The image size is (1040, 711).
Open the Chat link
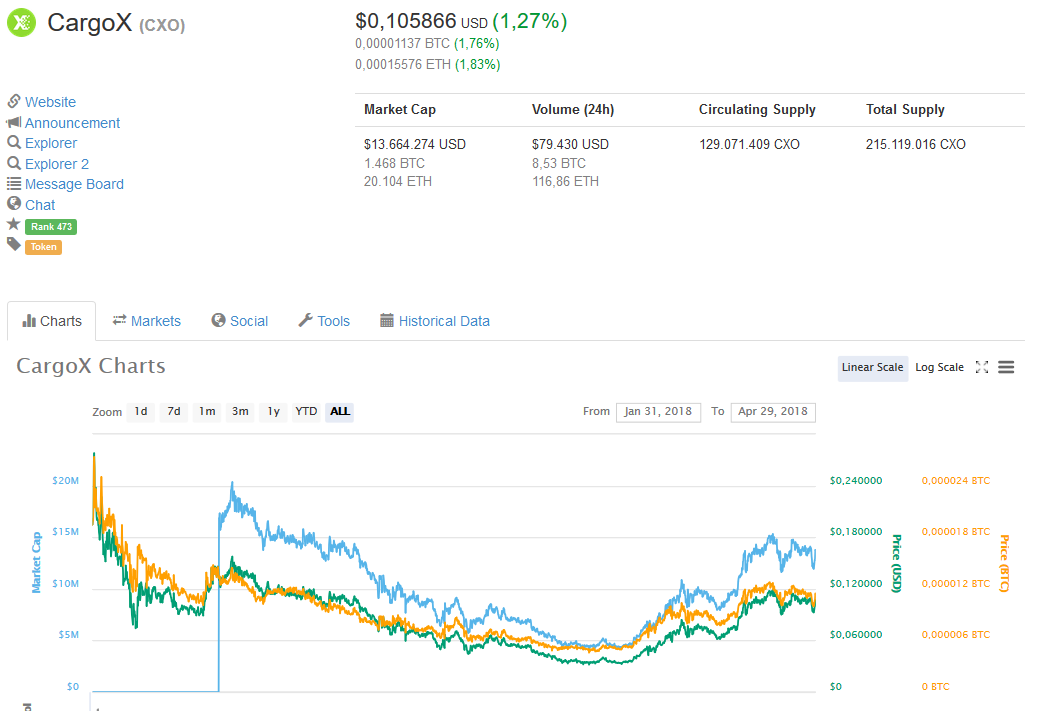[40, 205]
